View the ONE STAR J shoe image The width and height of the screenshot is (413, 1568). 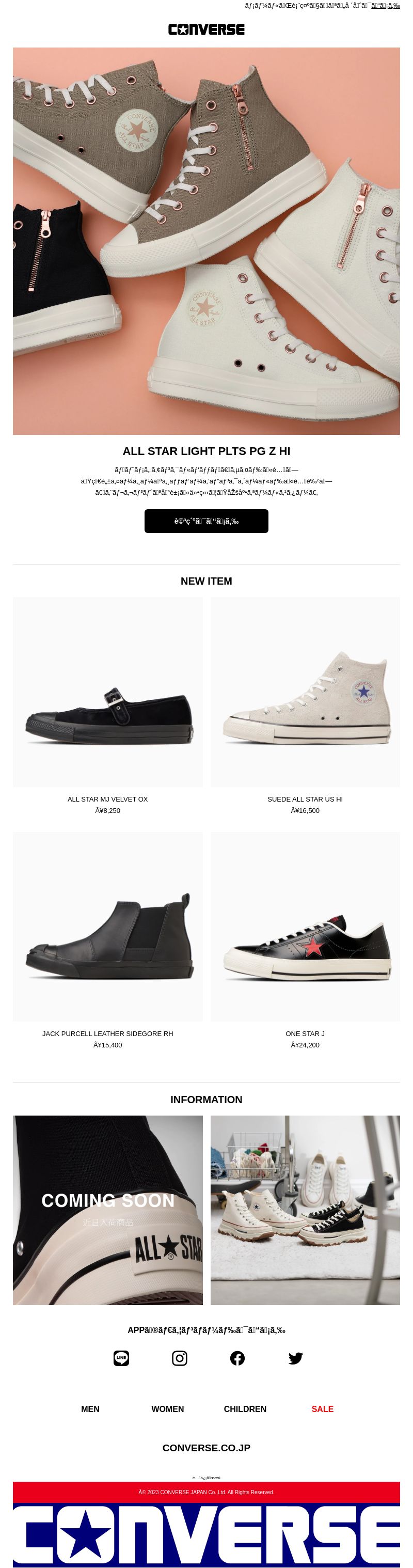coord(305,927)
